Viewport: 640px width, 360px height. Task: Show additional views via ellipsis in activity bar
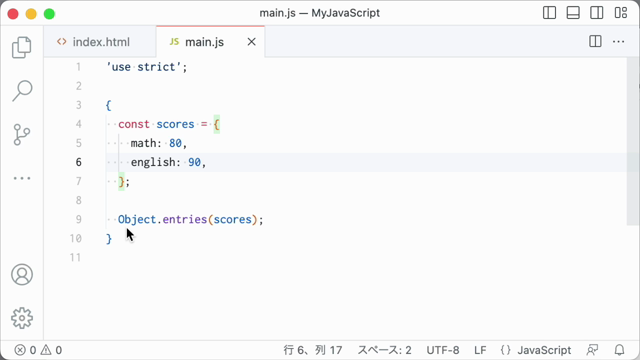[x=22, y=178]
